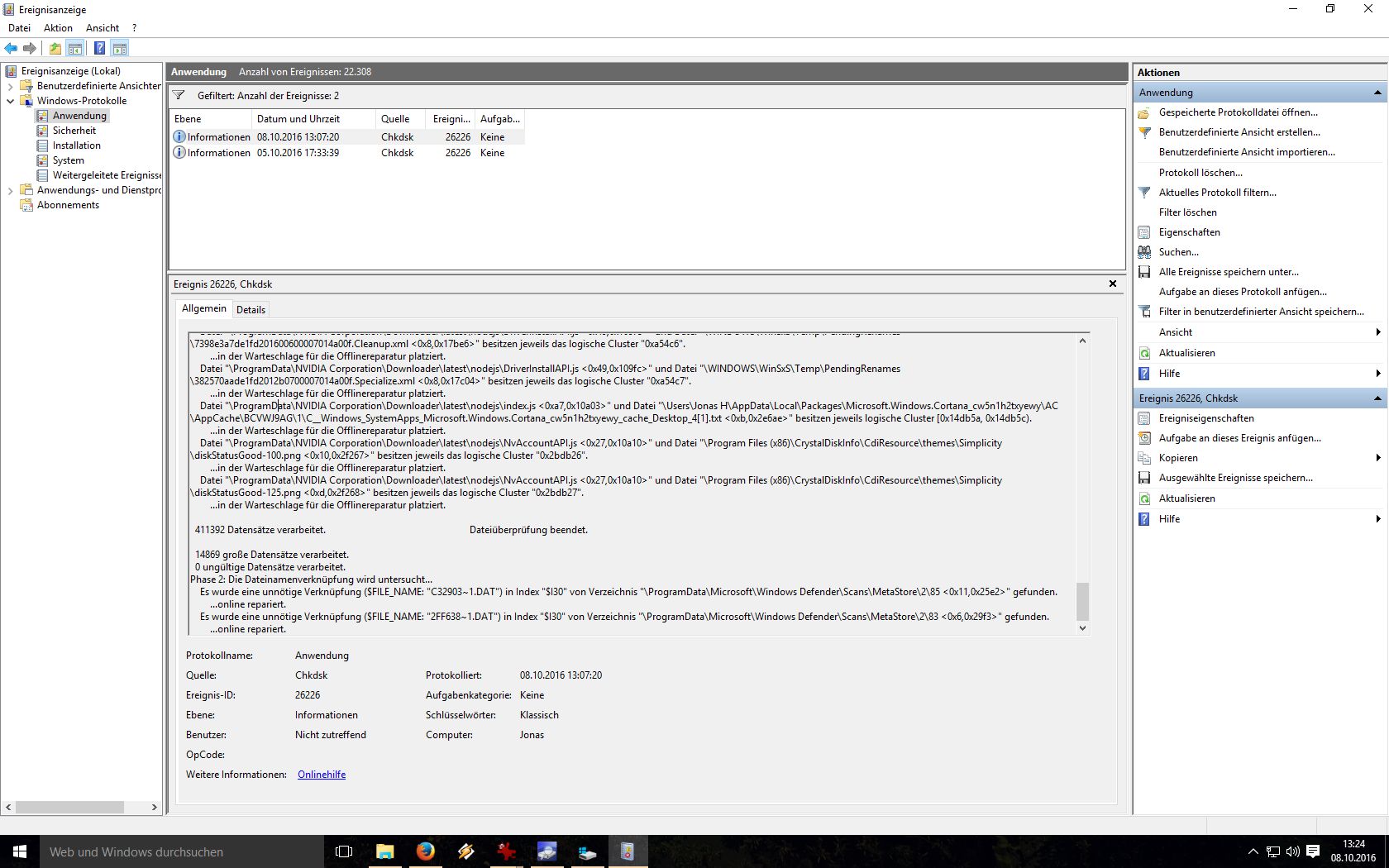Click the Up one level toolbar icon
The width and height of the screenshot is (1389, 868).
coord(55,49)
